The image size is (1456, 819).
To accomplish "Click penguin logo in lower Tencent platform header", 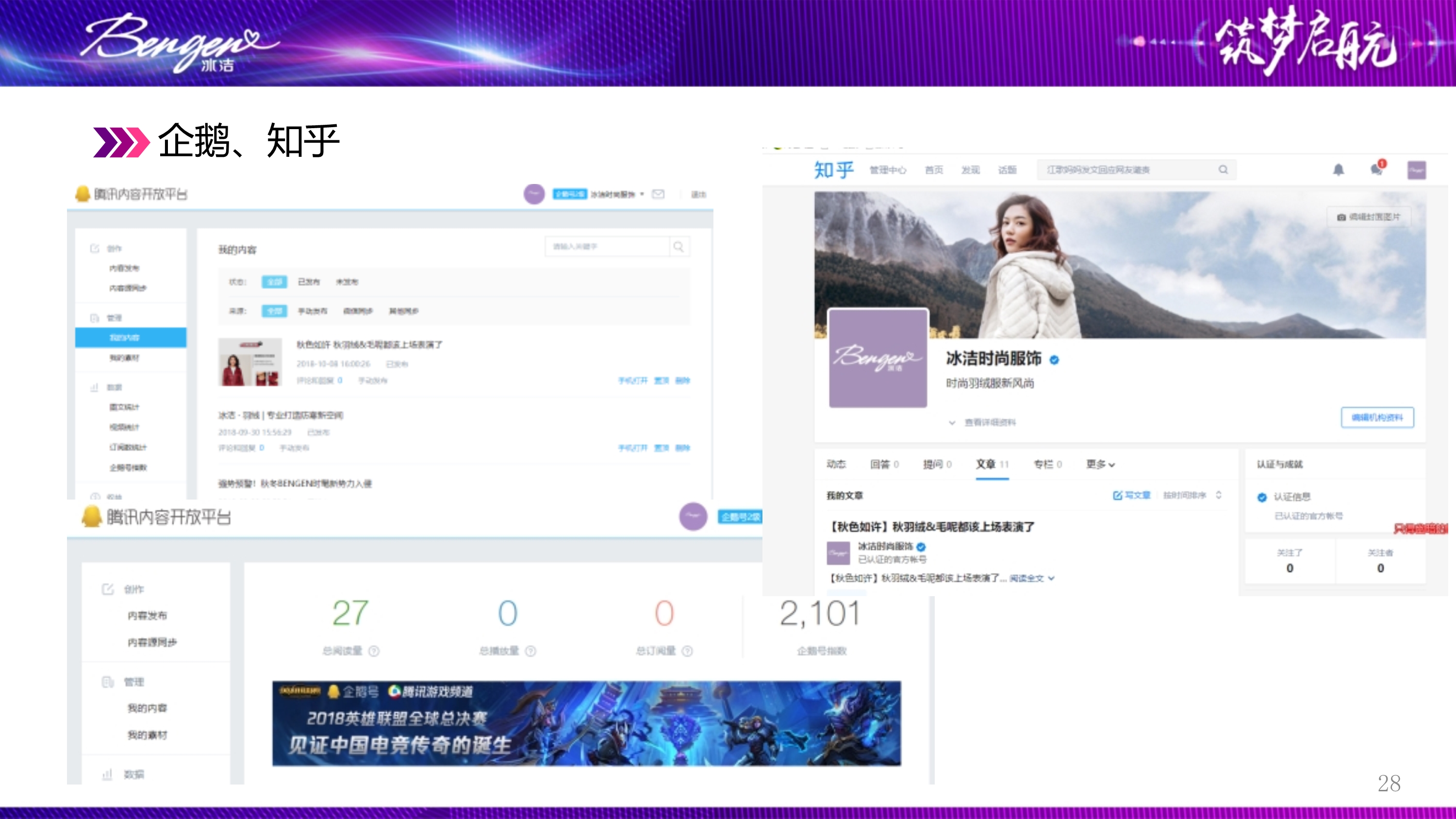I will [92, 517].
